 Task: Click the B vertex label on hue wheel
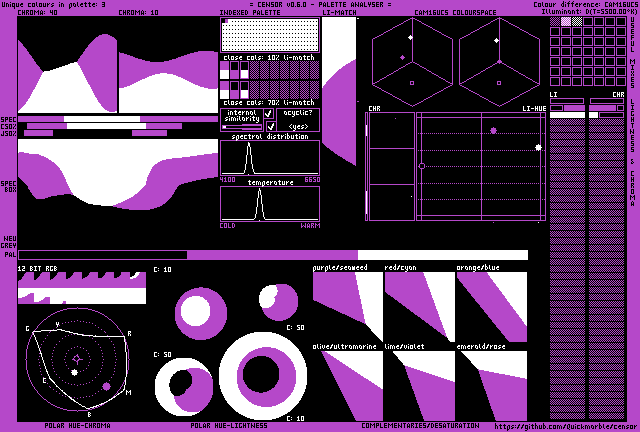pos(90,414)
